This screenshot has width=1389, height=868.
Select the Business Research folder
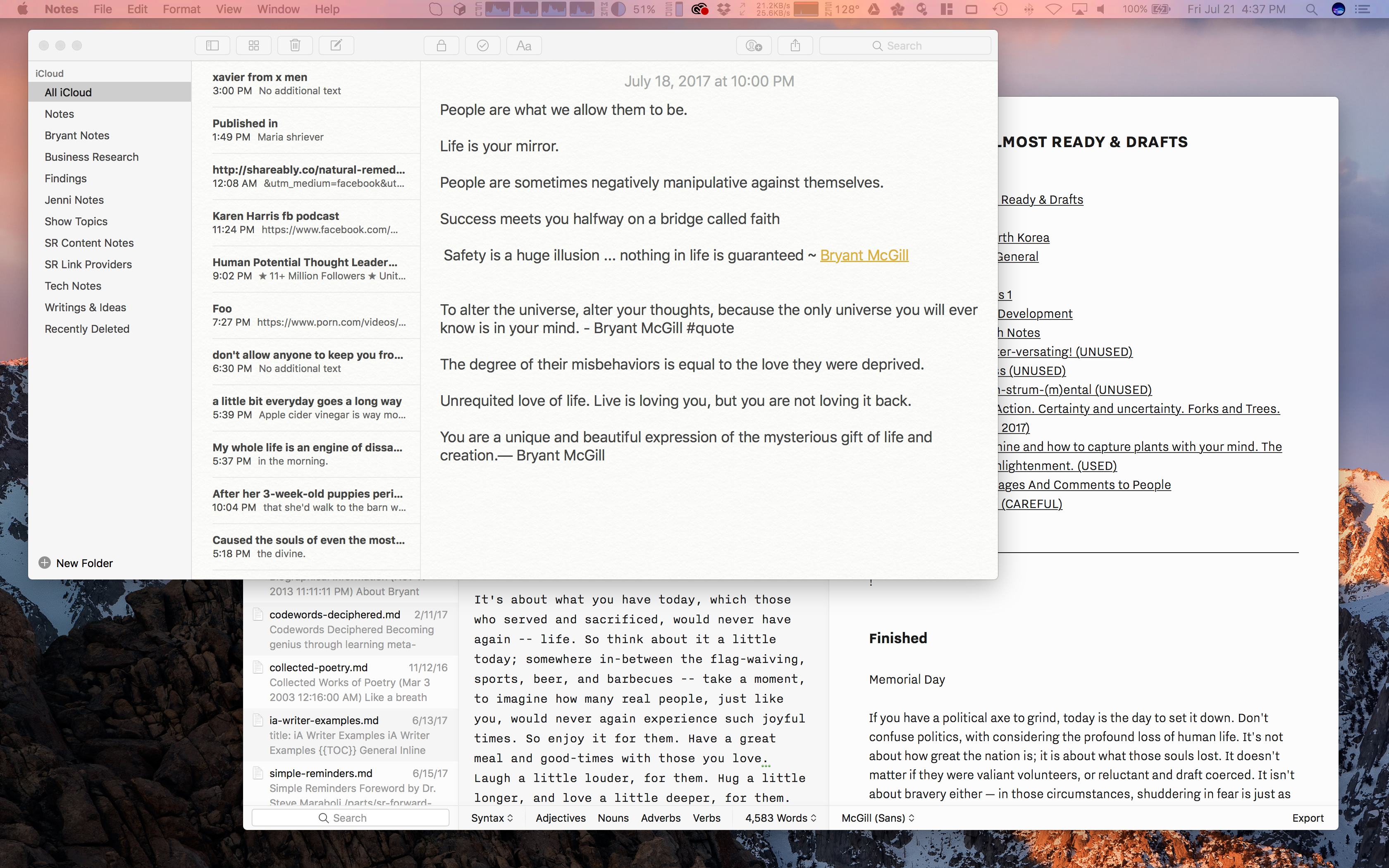click(x=110, y=157)
